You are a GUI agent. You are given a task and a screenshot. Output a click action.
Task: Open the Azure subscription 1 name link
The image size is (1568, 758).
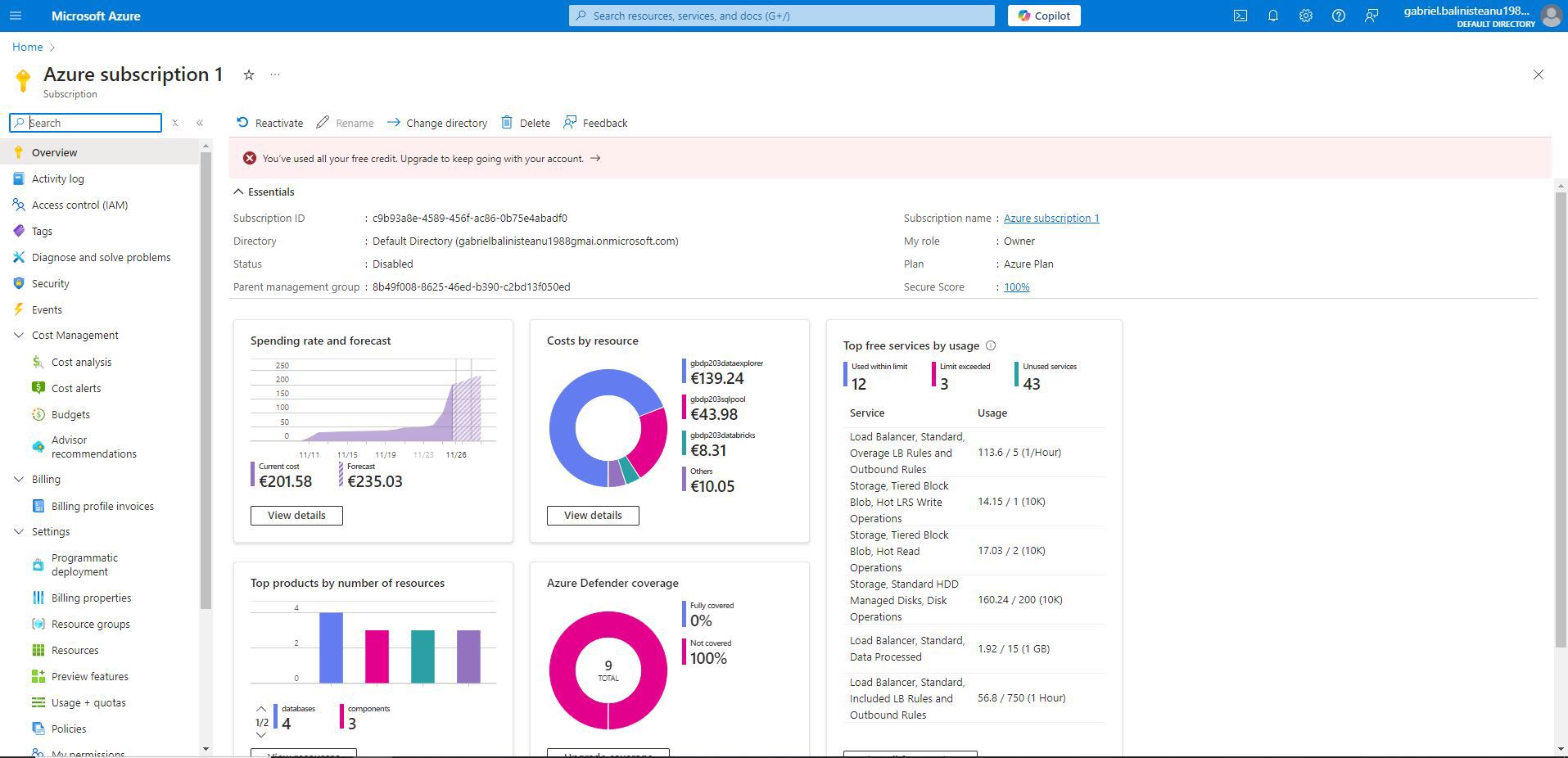pyautogui.click(x=1051, y=218)
